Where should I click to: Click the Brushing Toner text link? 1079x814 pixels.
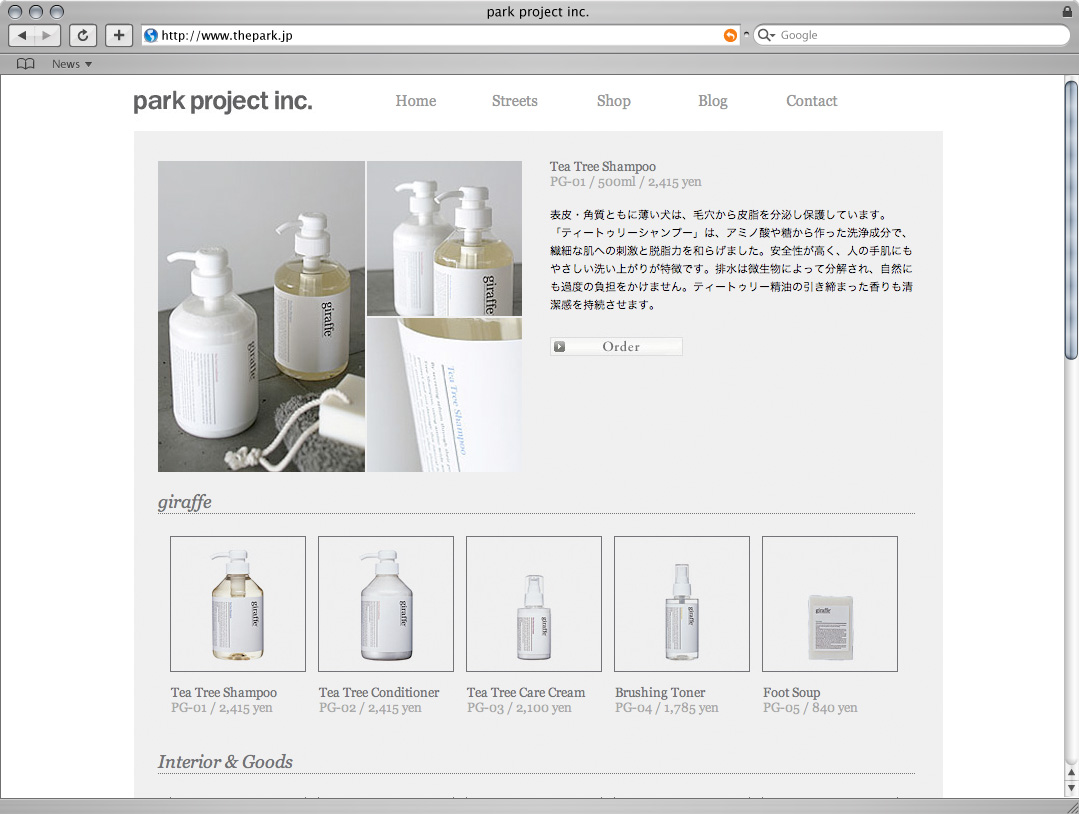coord(660,693)
